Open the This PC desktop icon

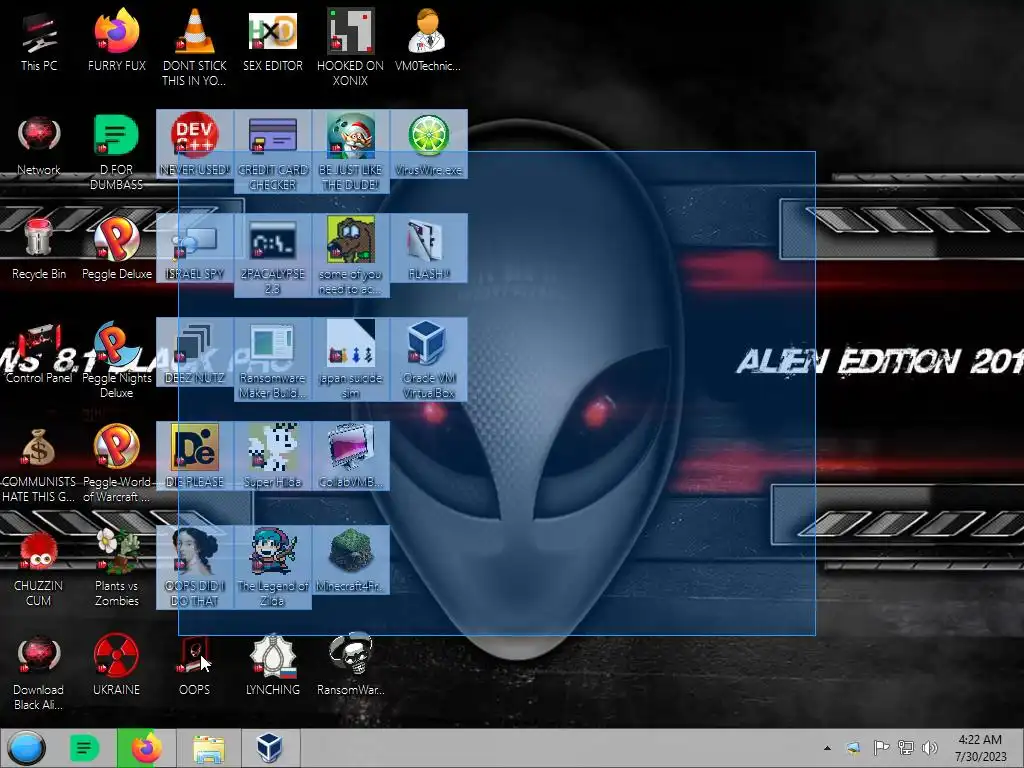click(x=39, y=40)
